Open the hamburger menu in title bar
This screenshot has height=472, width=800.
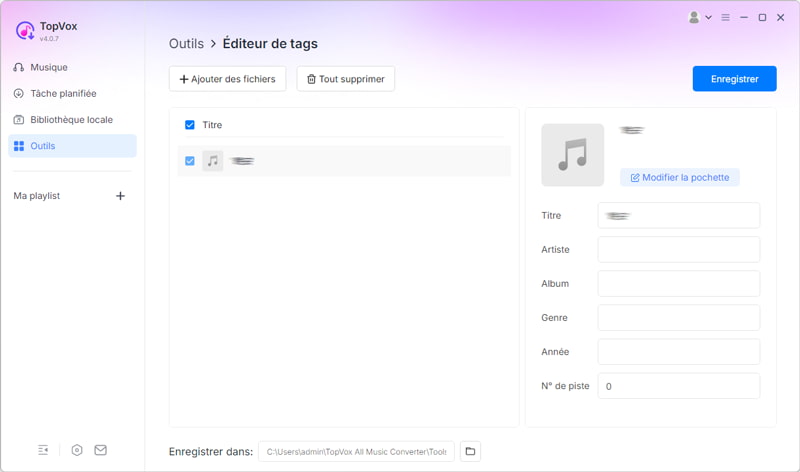pyautogui.click(x=726, y=18)
